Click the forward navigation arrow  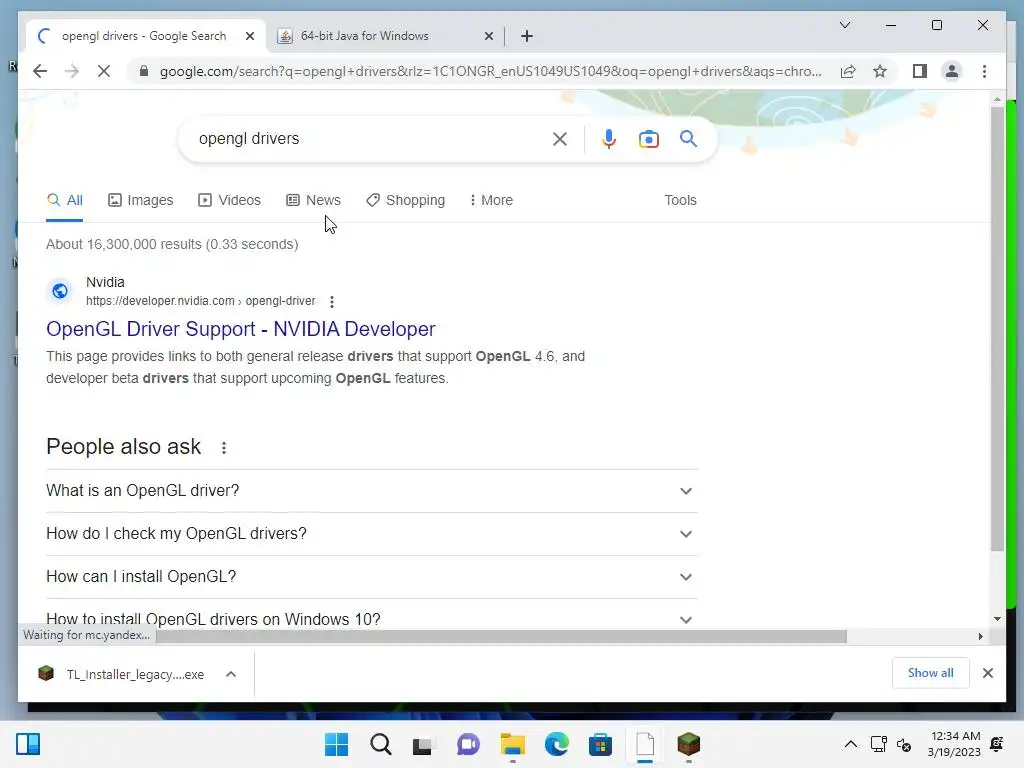[72, 71]
